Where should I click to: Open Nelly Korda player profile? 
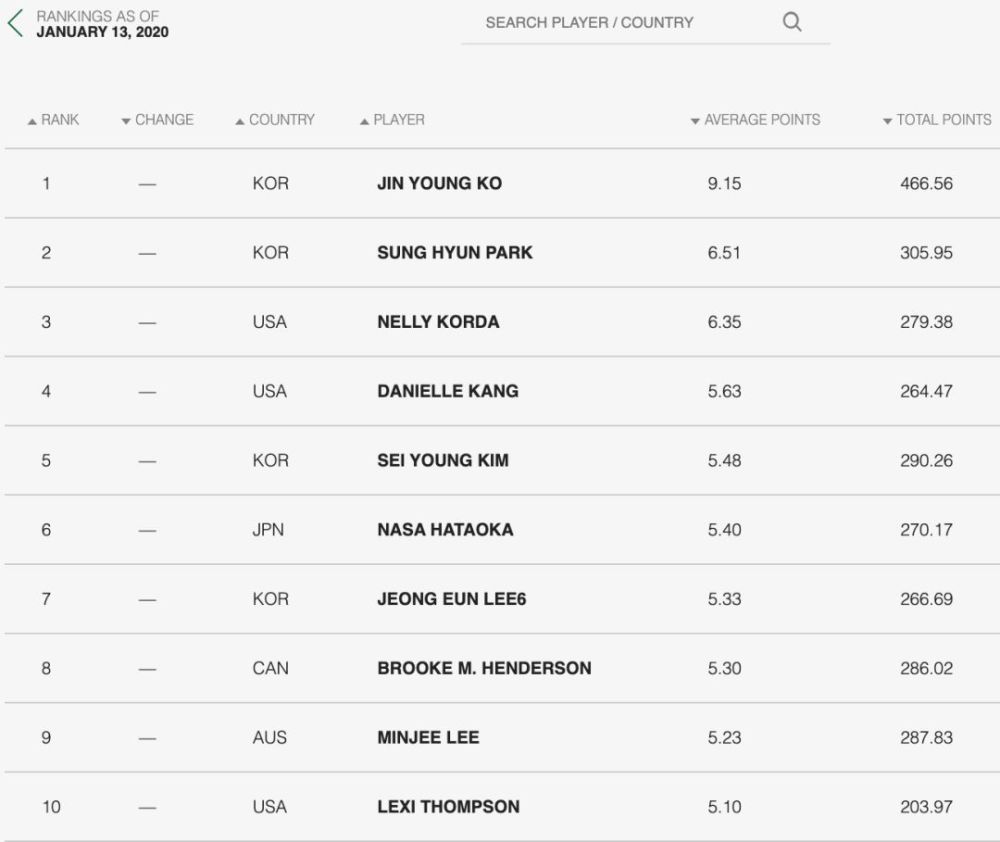(x=438, y=321)
